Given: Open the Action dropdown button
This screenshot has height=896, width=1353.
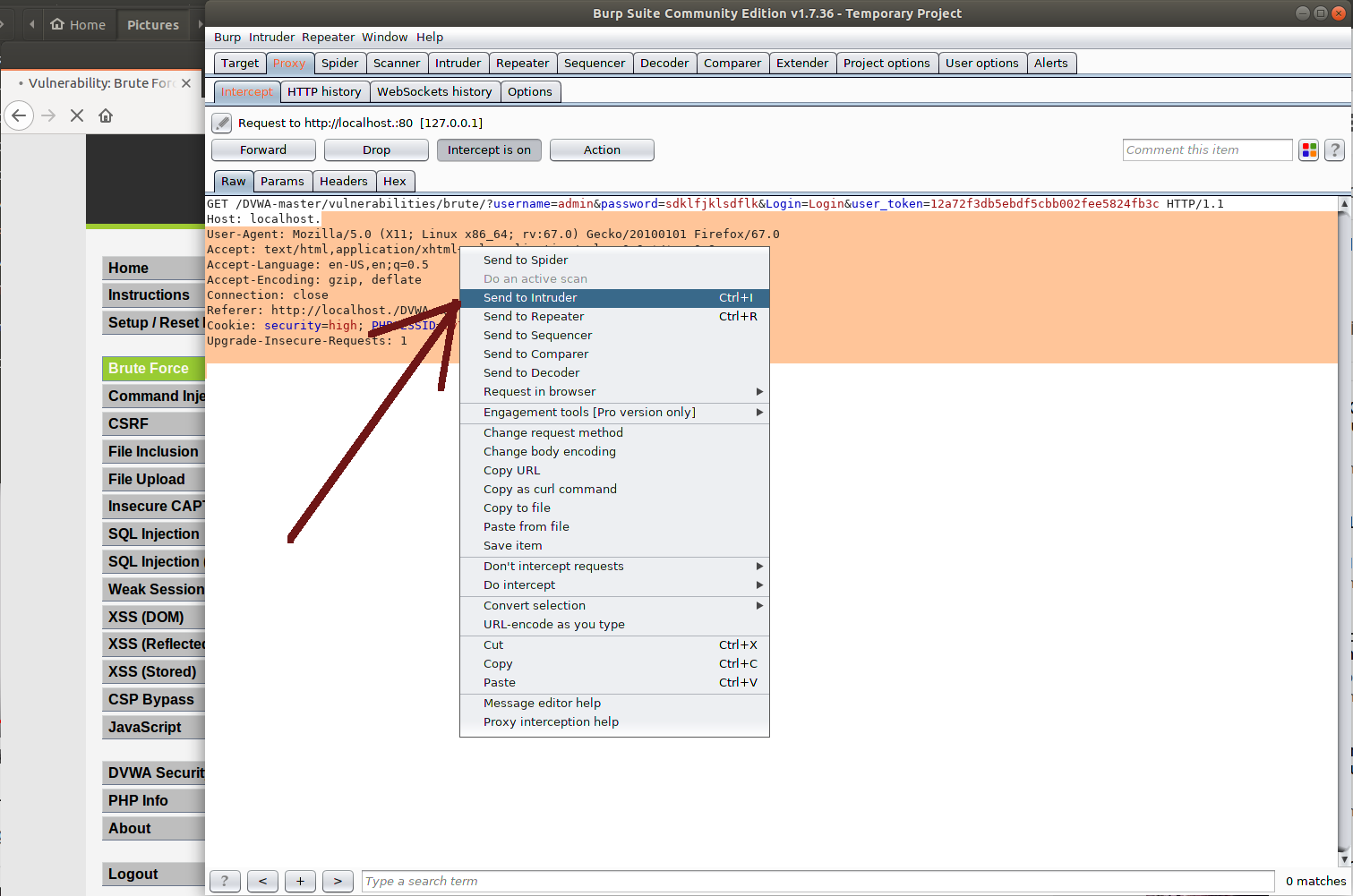Looking at the screenshot, I should click(x=602, y=150).
